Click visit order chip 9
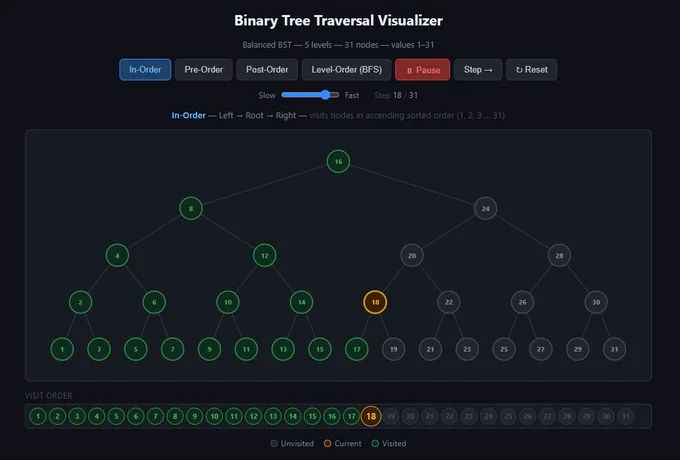The height and width of the screenshot is (460, 680). click(x=195, y=416)
